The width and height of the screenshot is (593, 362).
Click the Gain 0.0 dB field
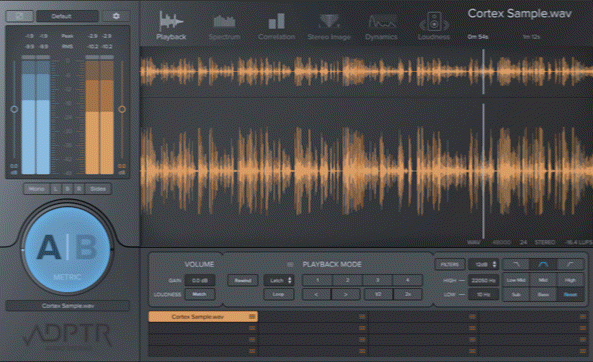pos(200,280)
